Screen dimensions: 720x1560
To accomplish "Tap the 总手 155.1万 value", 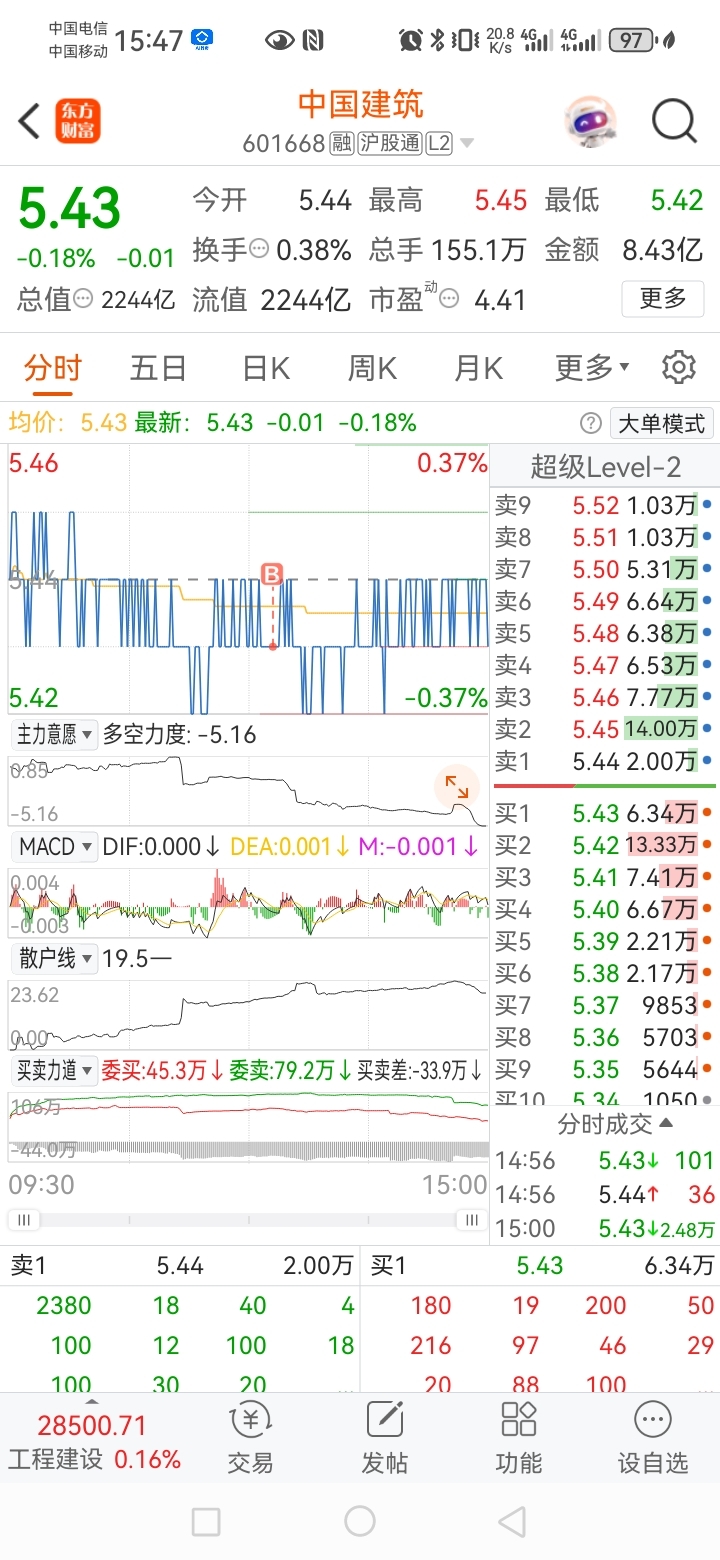I will pyautogui.click(x=447, y=249).
